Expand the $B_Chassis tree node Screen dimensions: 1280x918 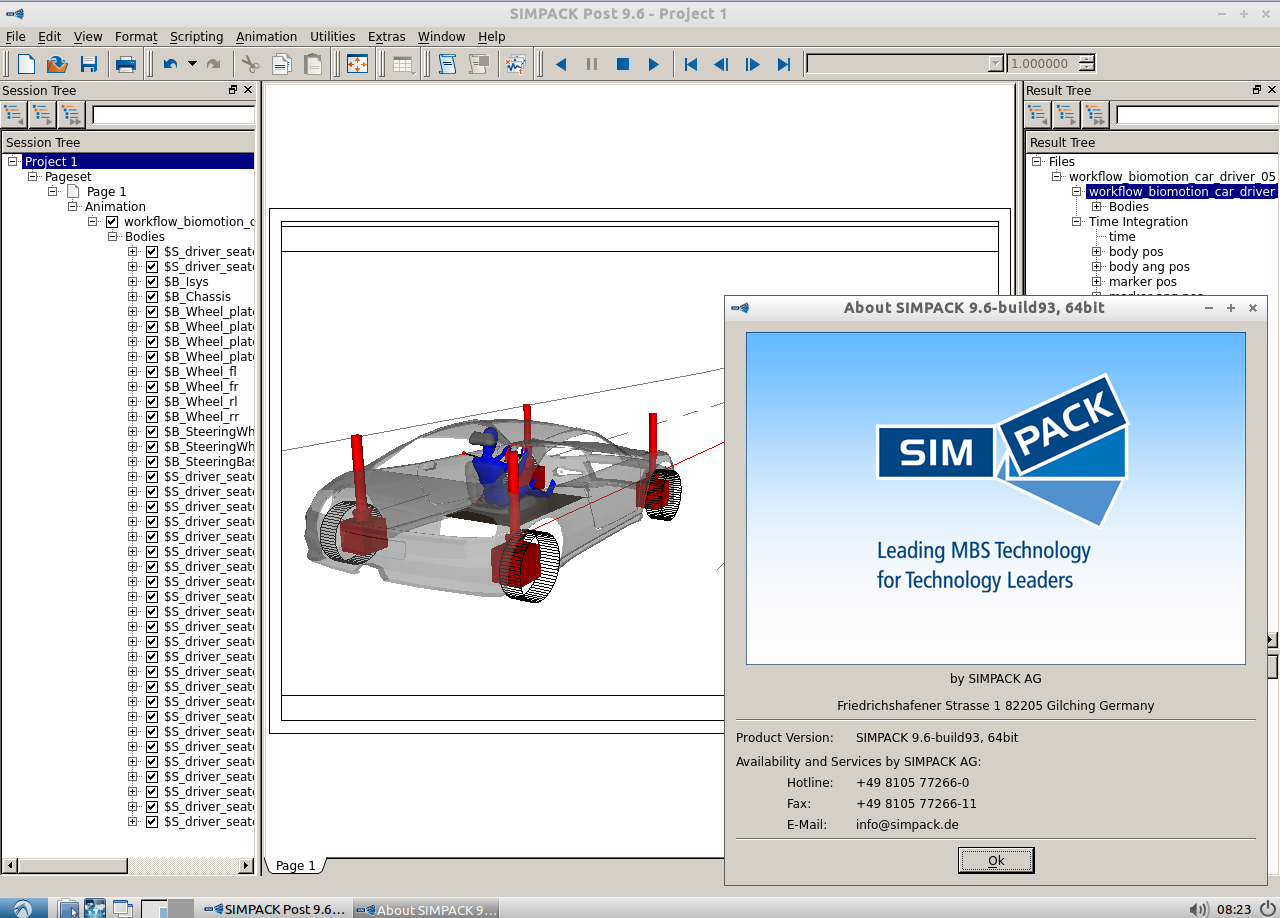pyautogui.click(x=133, y=297)
